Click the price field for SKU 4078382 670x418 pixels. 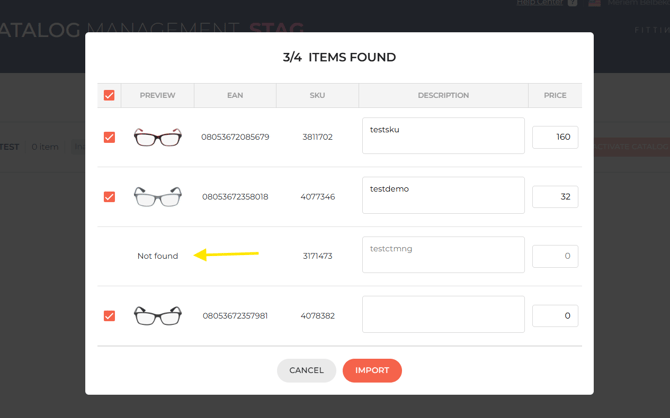555,316
